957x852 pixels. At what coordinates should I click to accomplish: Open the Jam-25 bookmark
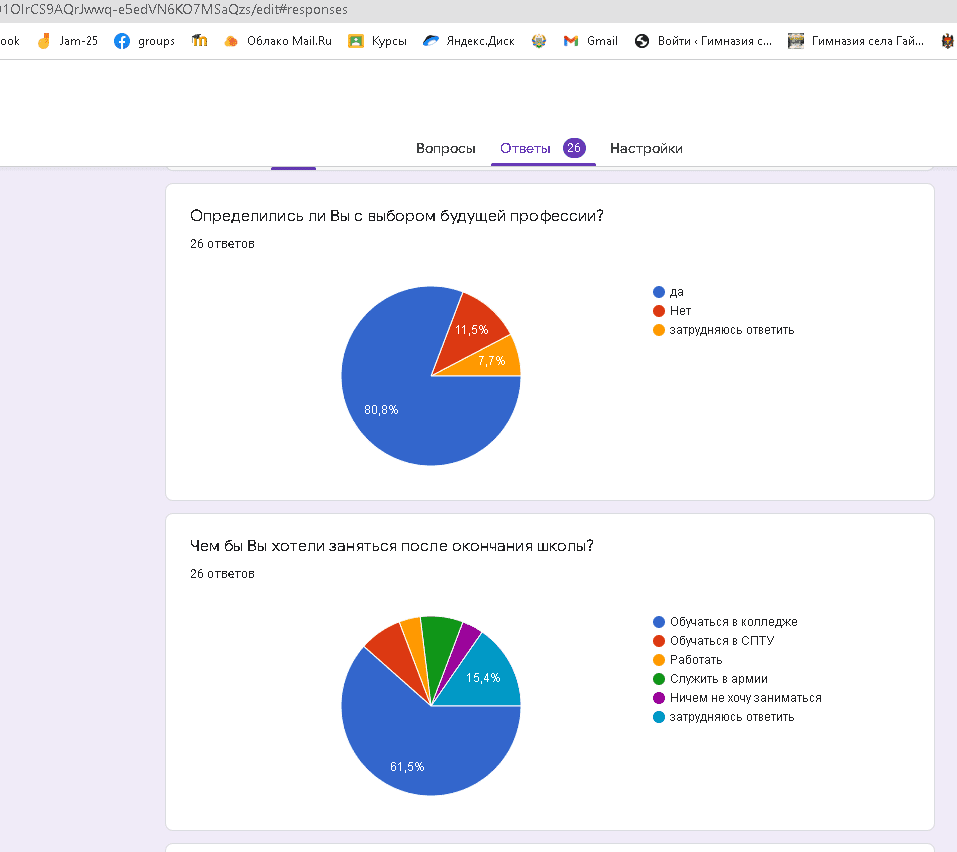coord(68,41)
